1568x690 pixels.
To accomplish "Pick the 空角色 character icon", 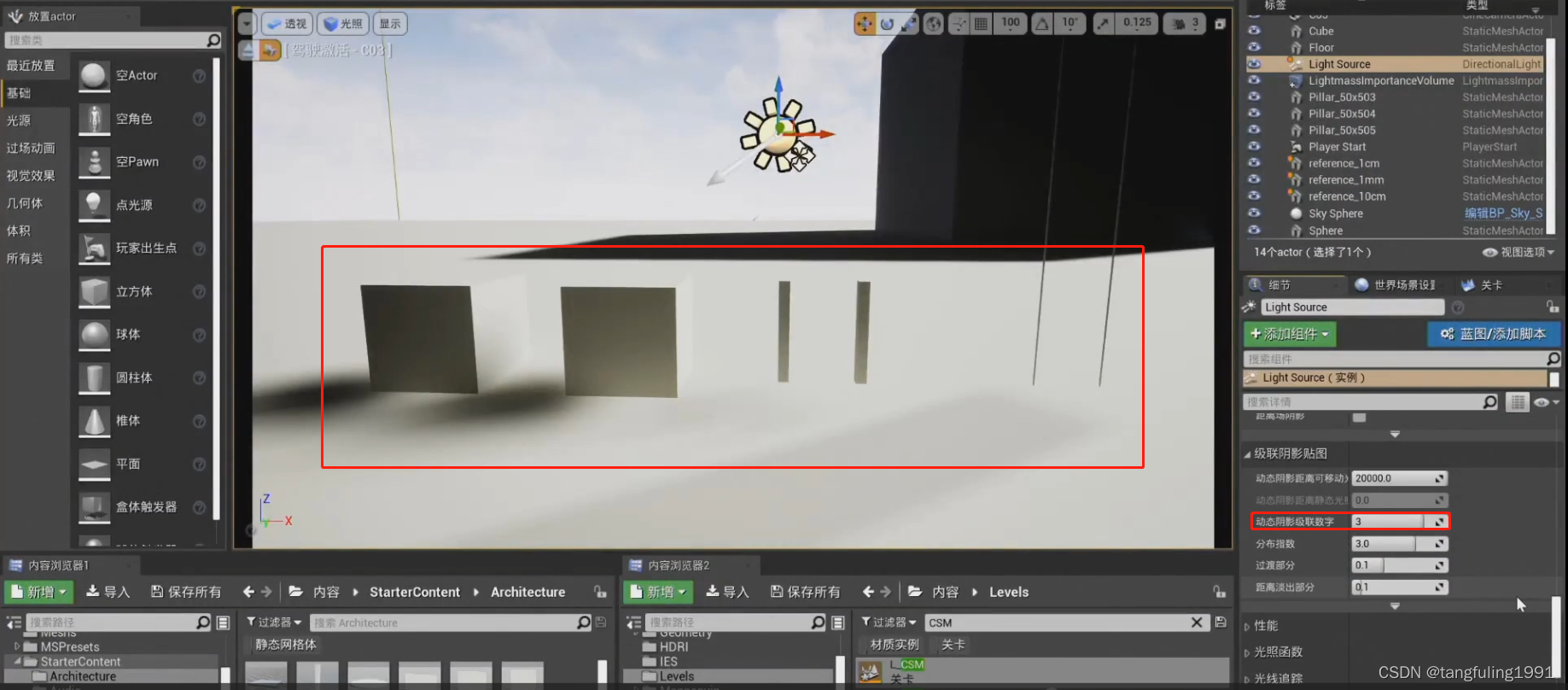I will pyautogui.click(x=94, y=119).
